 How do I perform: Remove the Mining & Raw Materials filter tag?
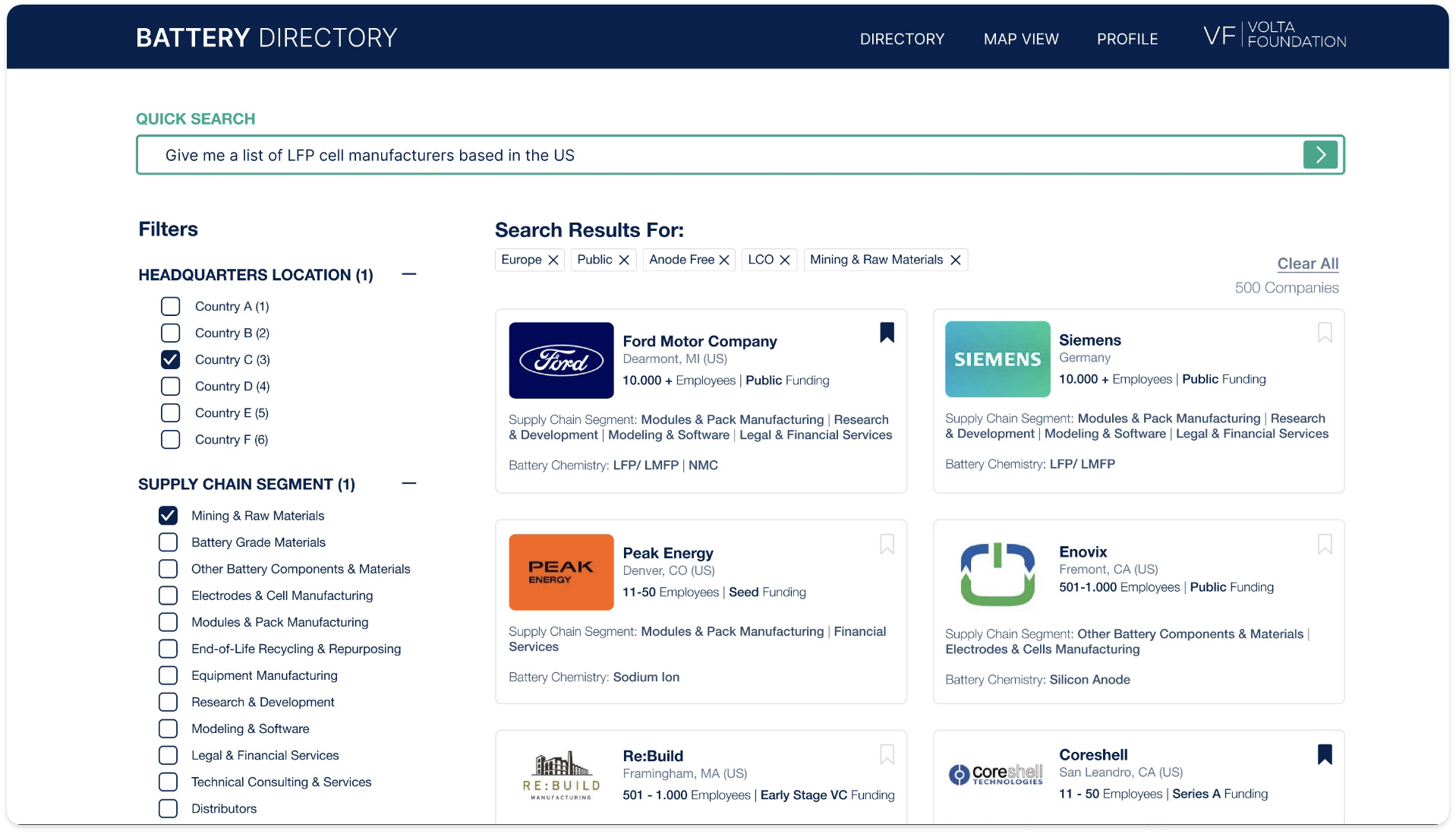[x=956, y=261]
